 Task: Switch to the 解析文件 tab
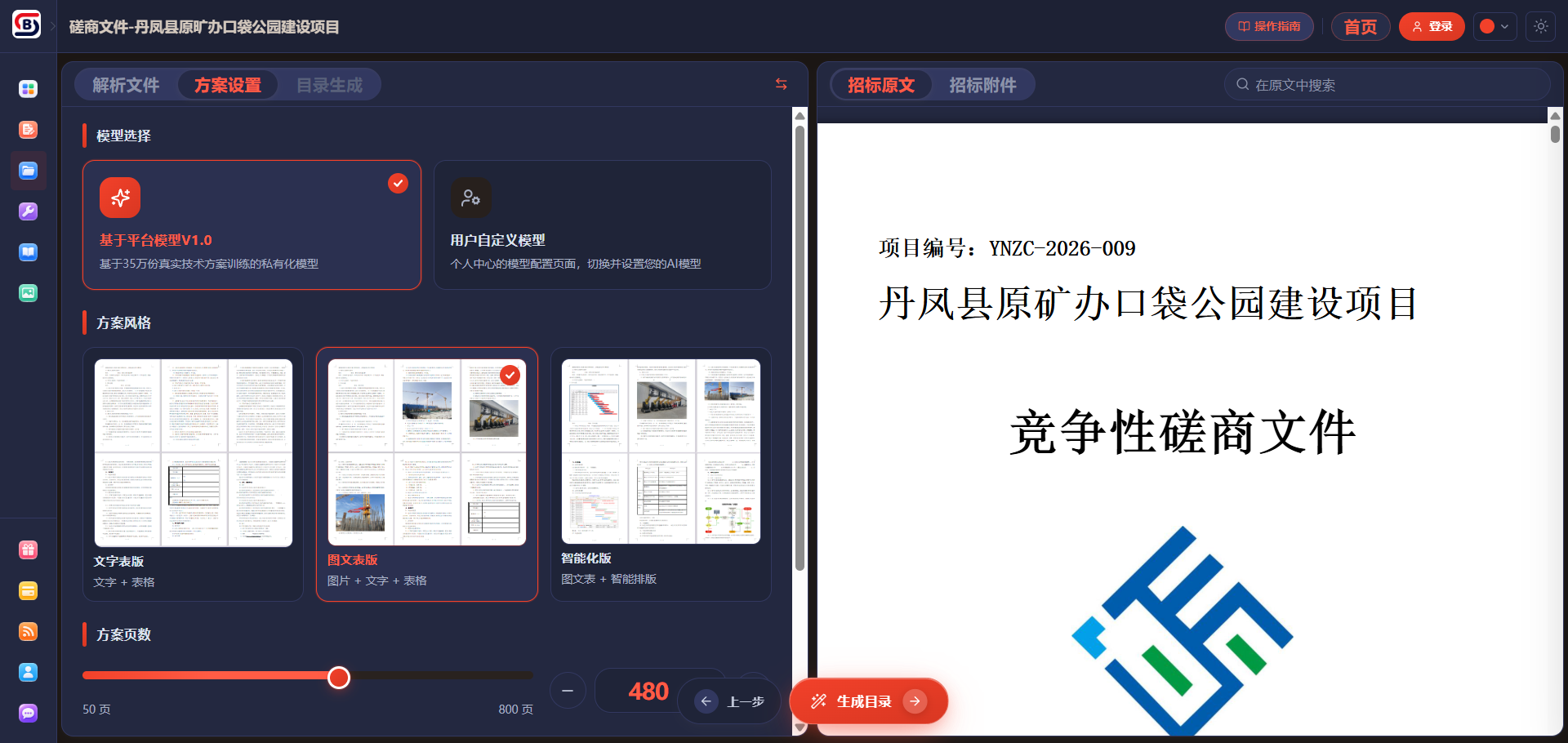click(x=126, y=85)
